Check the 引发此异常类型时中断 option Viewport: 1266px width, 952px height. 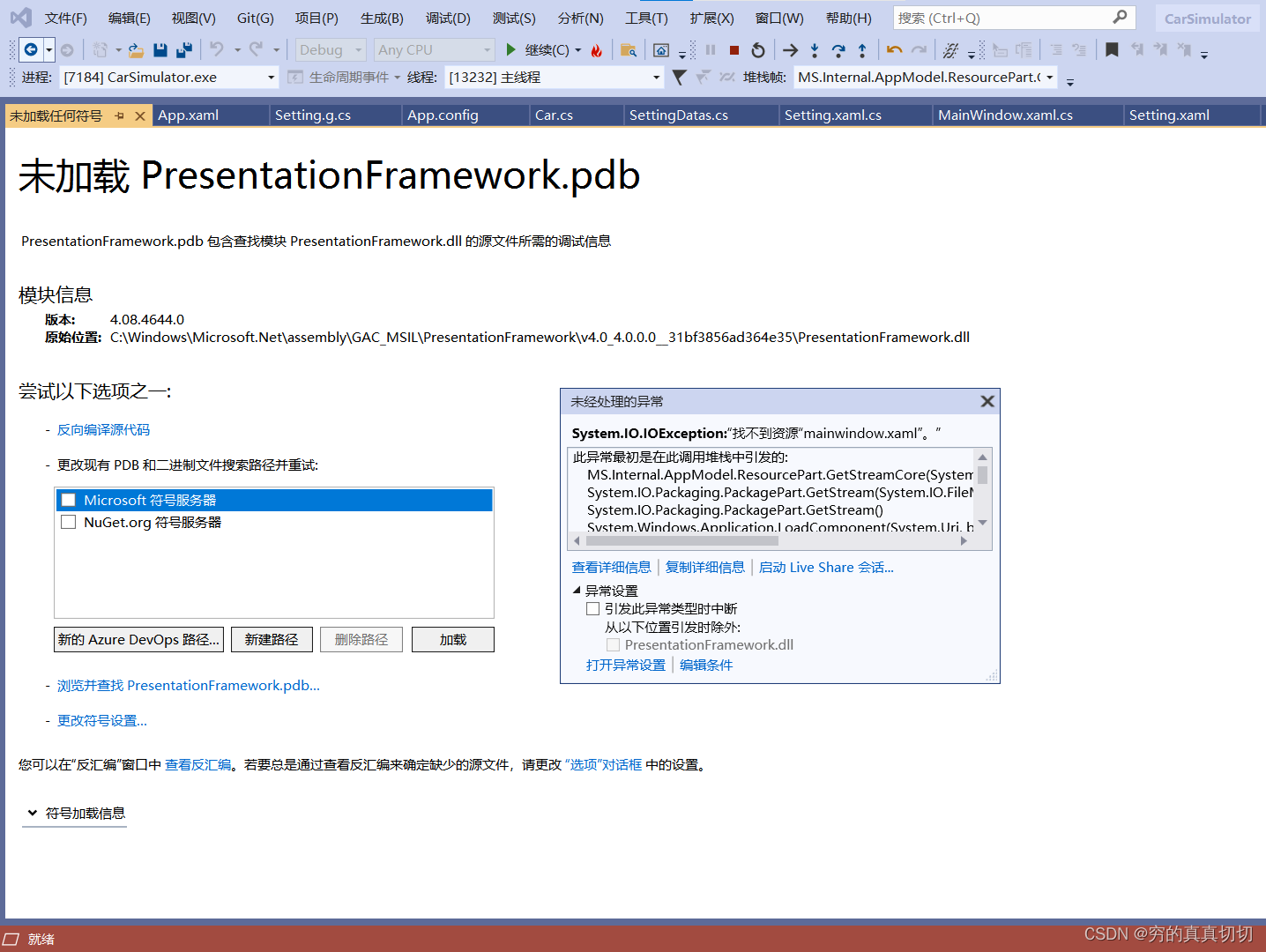point(592,608)
